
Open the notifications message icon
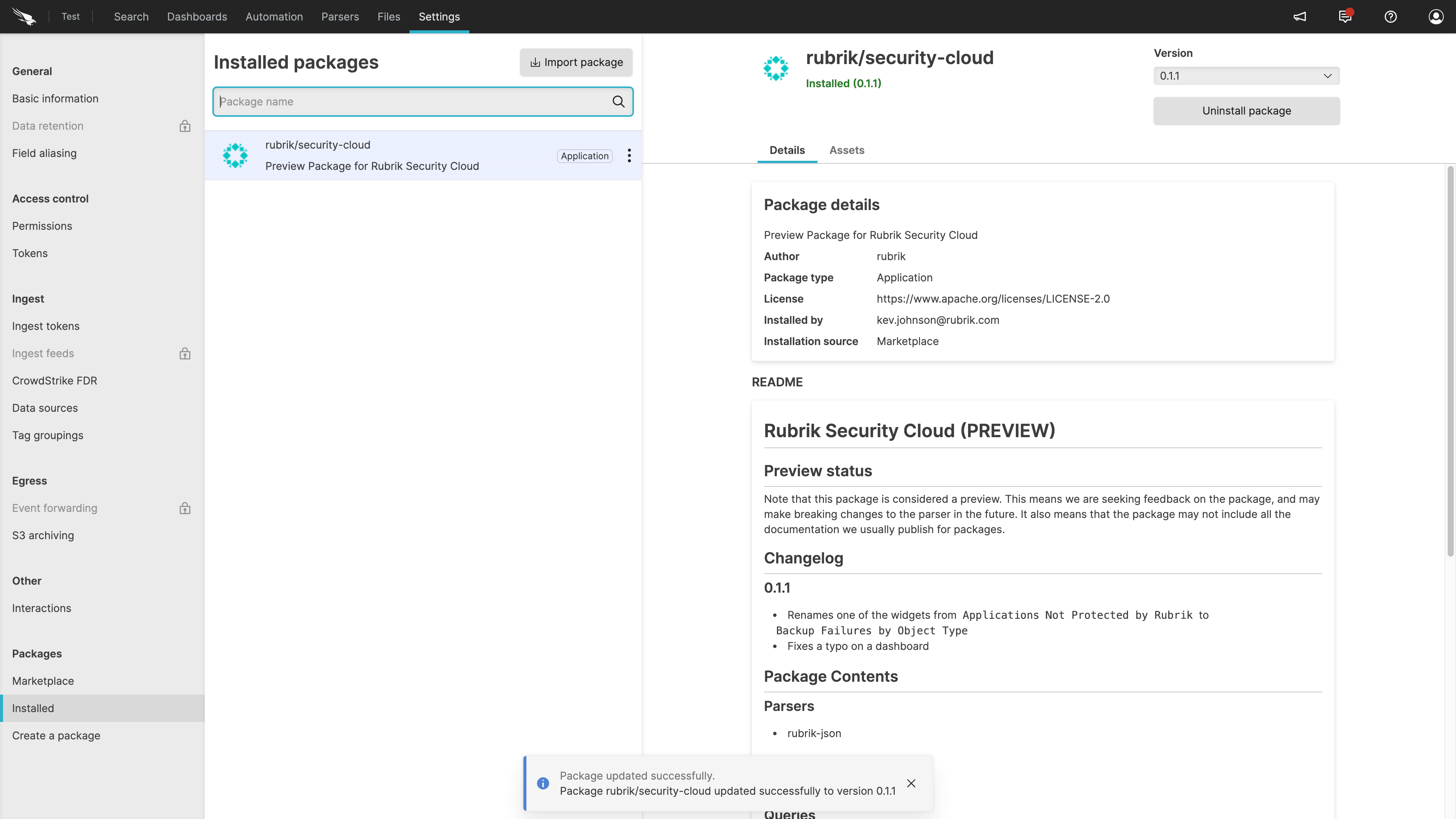point(1345,16)
